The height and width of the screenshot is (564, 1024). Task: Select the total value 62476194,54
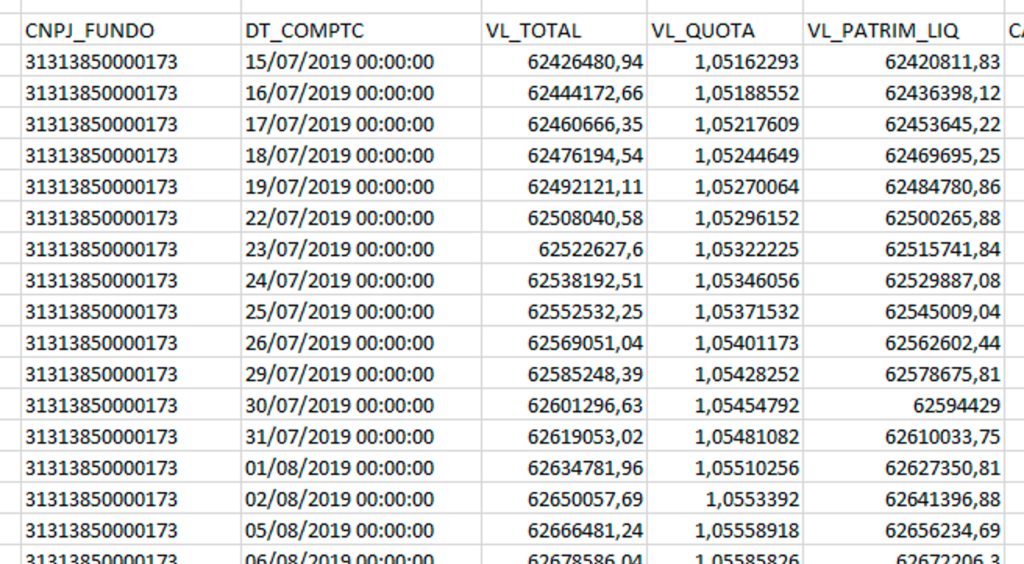pyautogui.click(x=564, y=155)
